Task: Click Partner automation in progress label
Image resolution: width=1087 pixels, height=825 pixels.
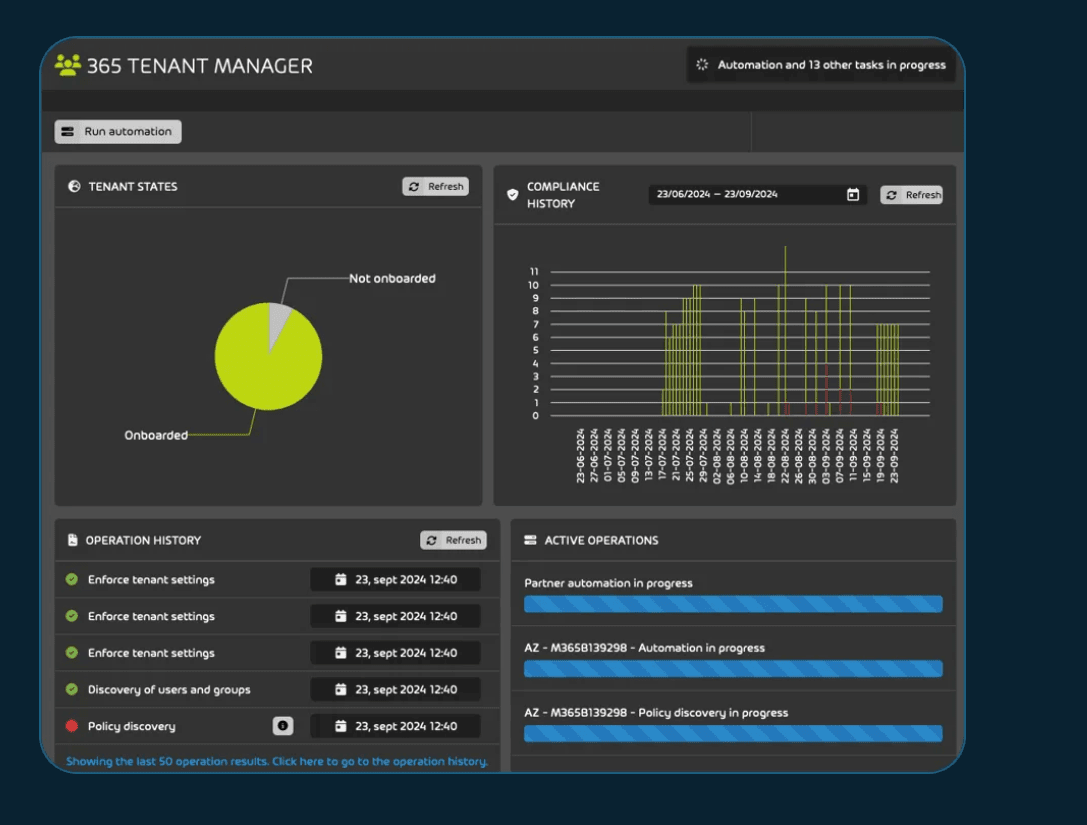Action: tap(609, 583)
